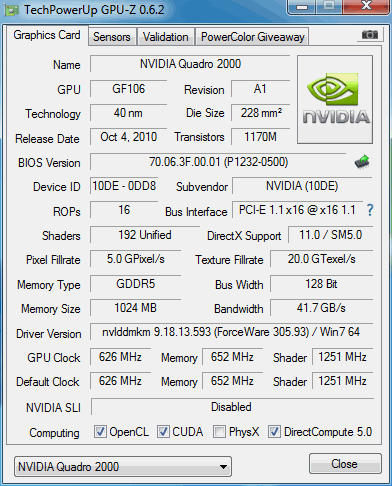Toggle the CUDA checkbox

(x=163, y=432)
